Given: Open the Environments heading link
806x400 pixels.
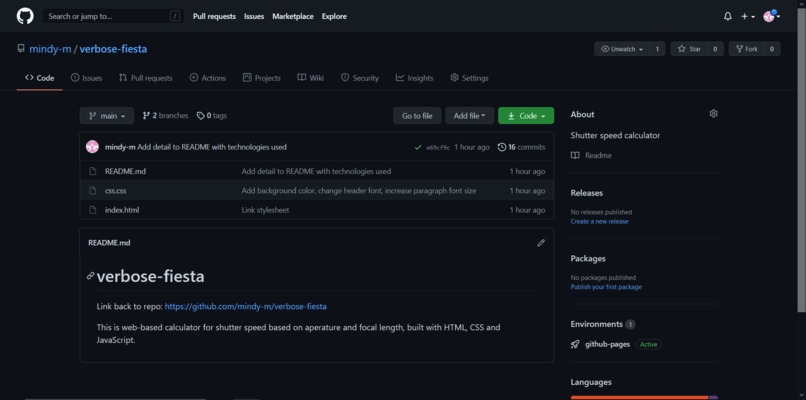Looking at the screenshot, I should pyautogui.click(x=597, y=324).
